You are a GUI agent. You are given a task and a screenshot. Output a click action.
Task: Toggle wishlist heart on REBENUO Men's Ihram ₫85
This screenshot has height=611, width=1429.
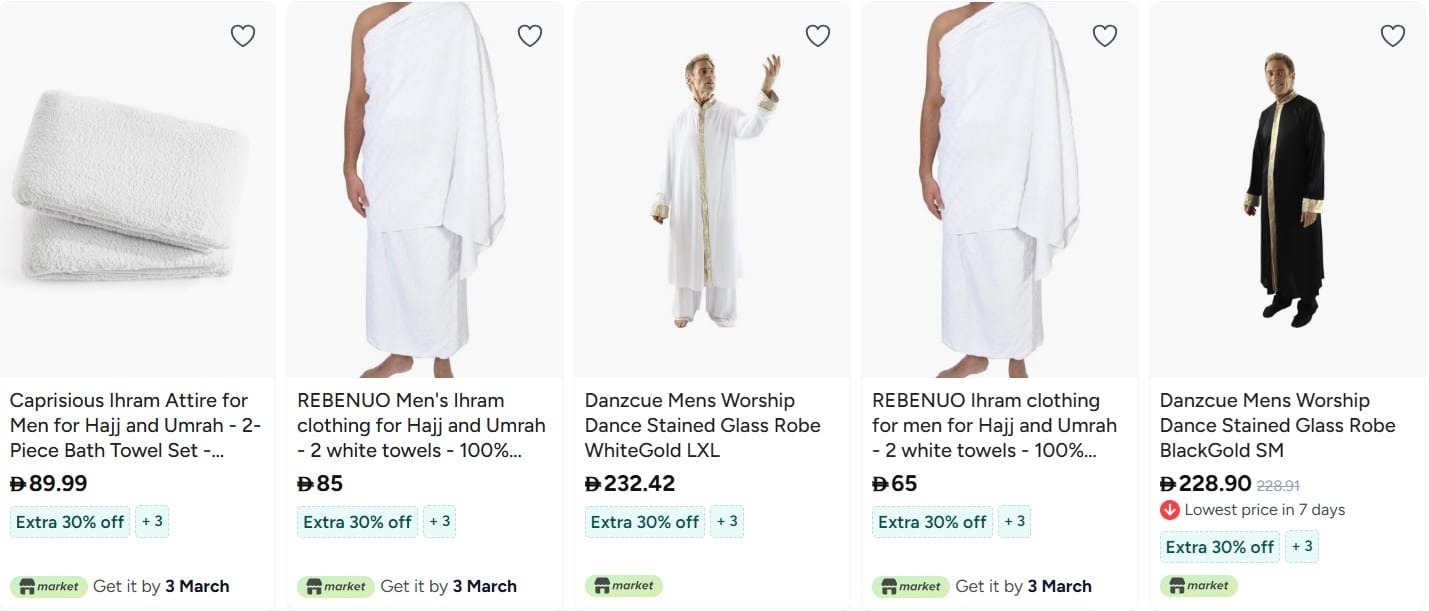(x=530, y=36)
